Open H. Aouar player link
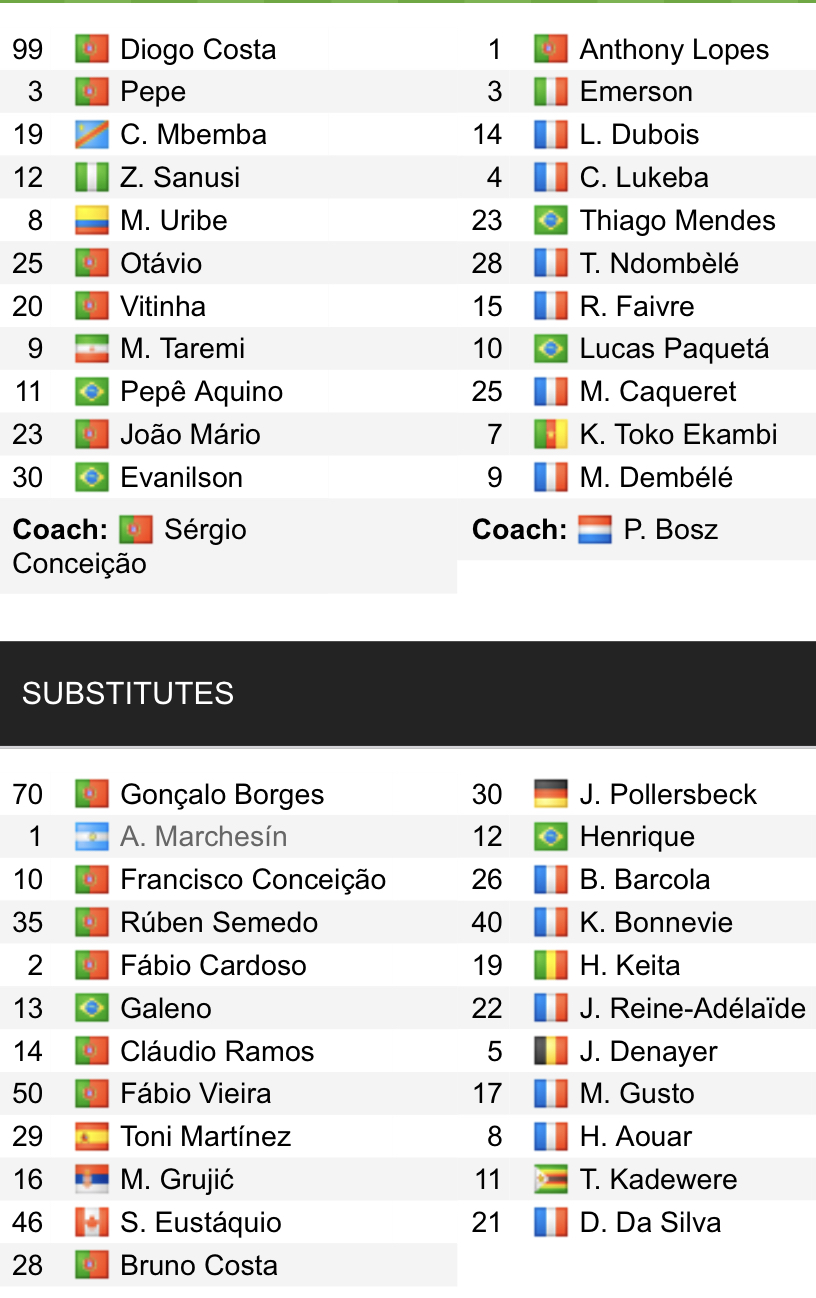The image size is (816, 1298). (x=636, y=1137)
